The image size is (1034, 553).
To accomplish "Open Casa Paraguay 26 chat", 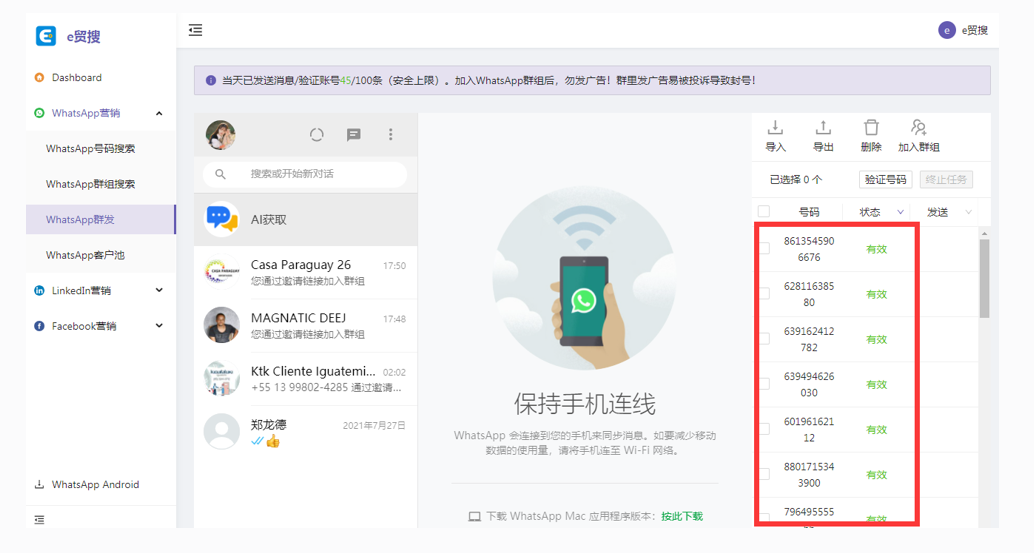I will point(306,272).
